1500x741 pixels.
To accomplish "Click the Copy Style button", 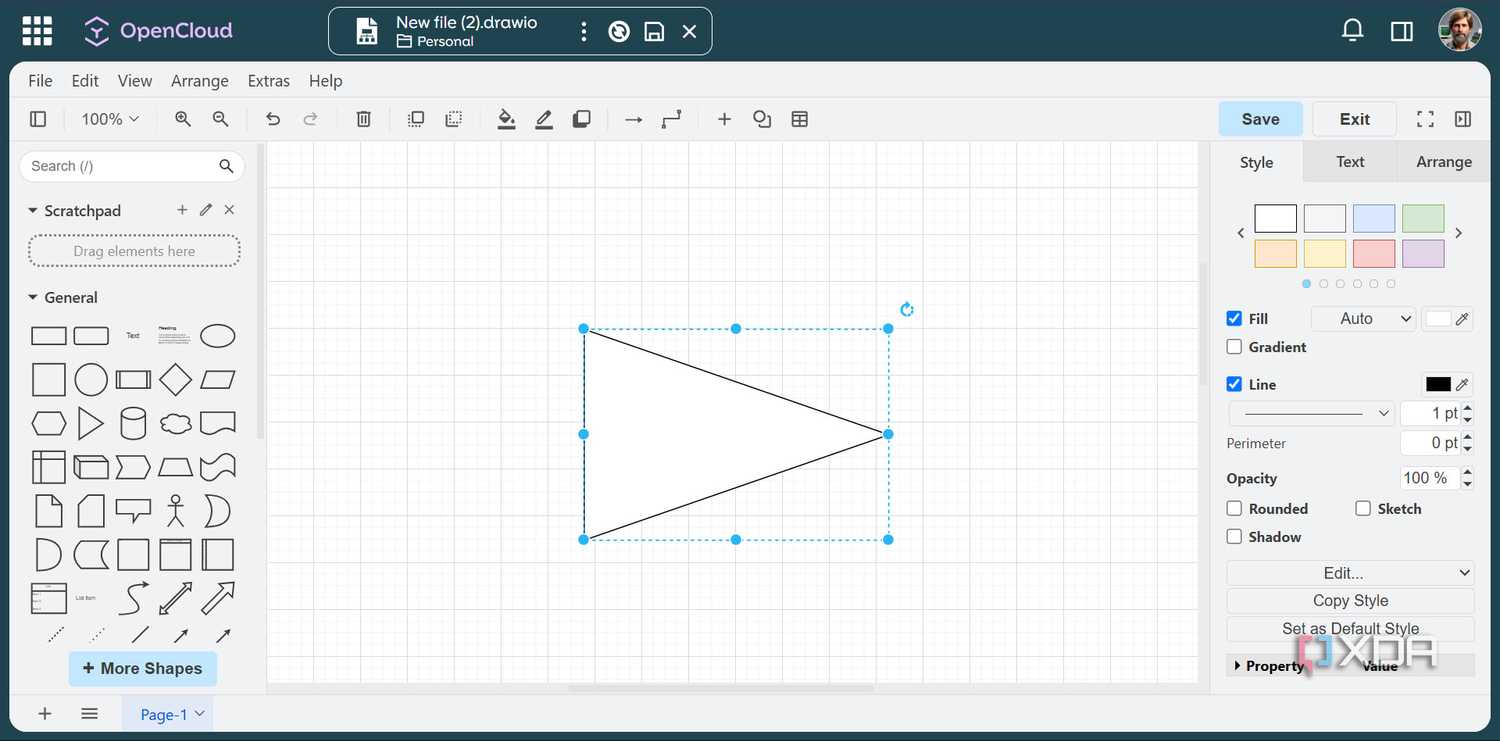I will 1350,601.
